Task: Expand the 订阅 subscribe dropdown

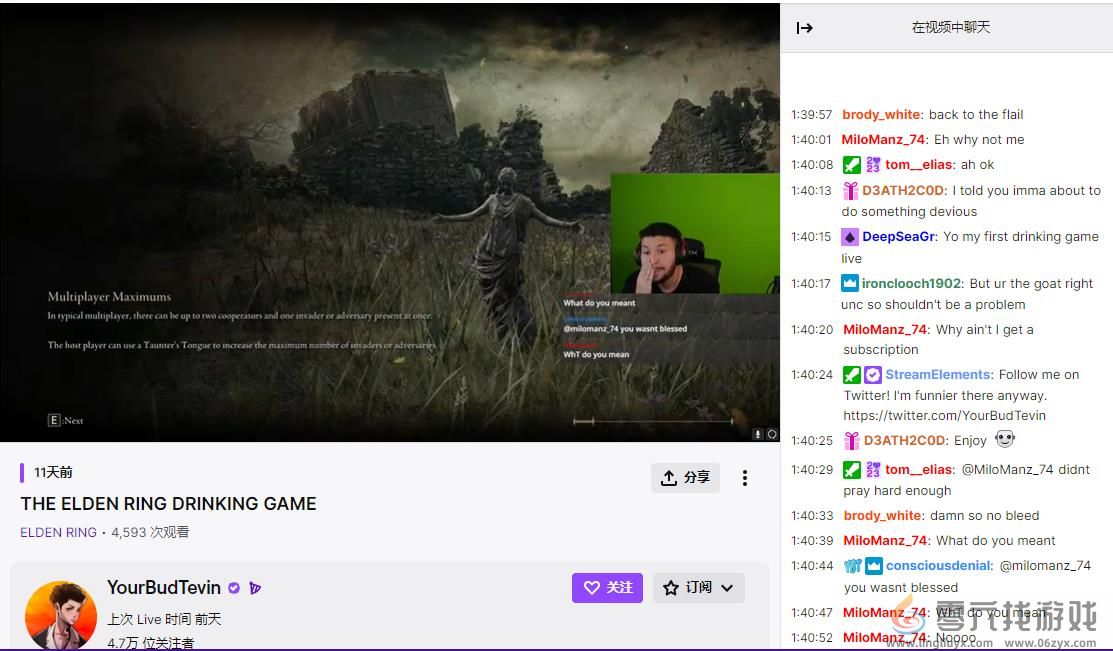Action: [698, 588]
